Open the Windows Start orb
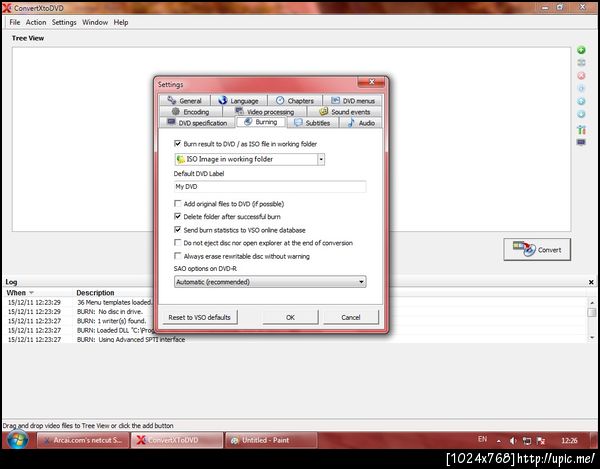600x469 pixels. click(x=18, y=440)
